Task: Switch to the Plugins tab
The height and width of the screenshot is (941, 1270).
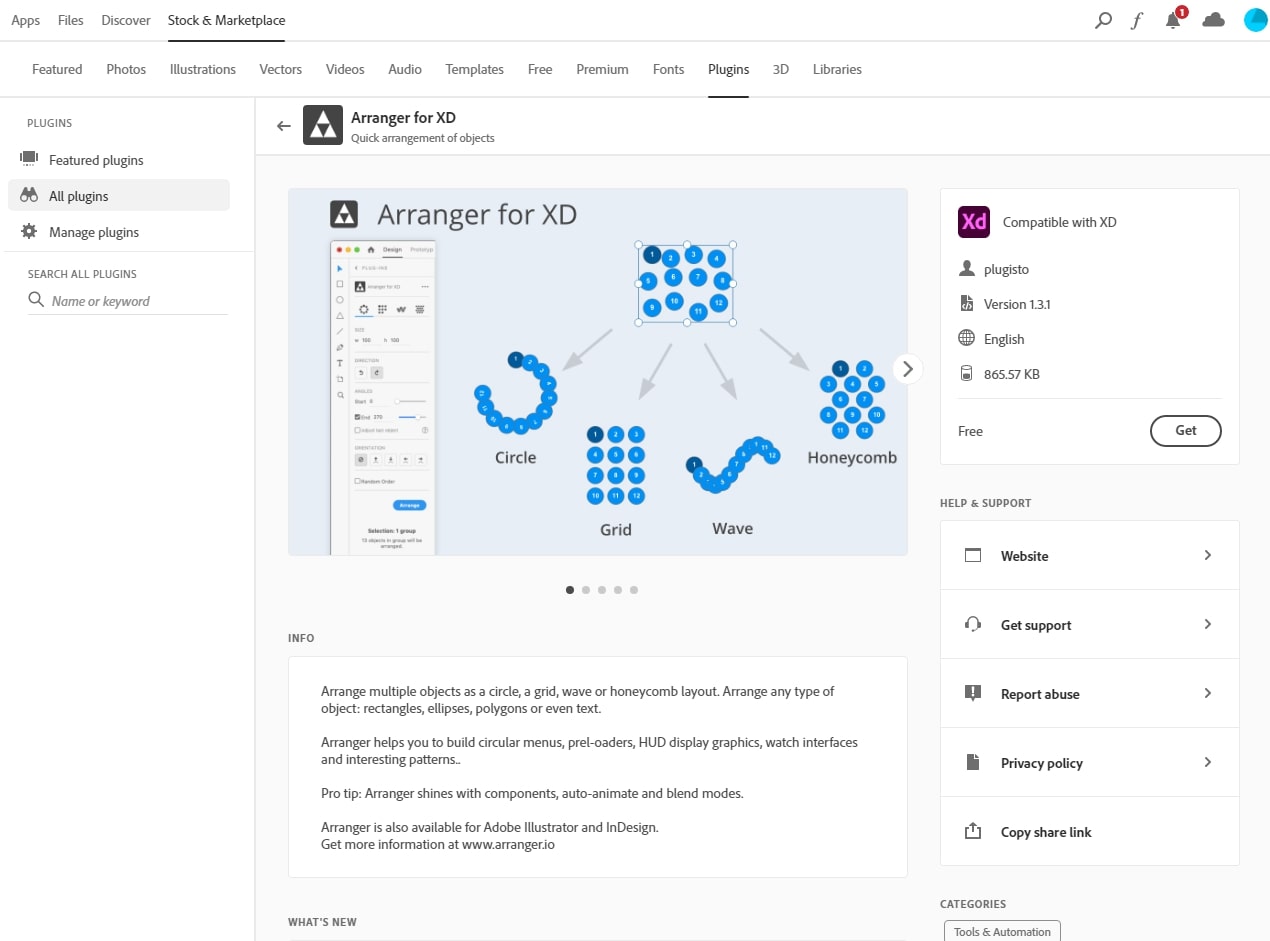Action: 729,69
